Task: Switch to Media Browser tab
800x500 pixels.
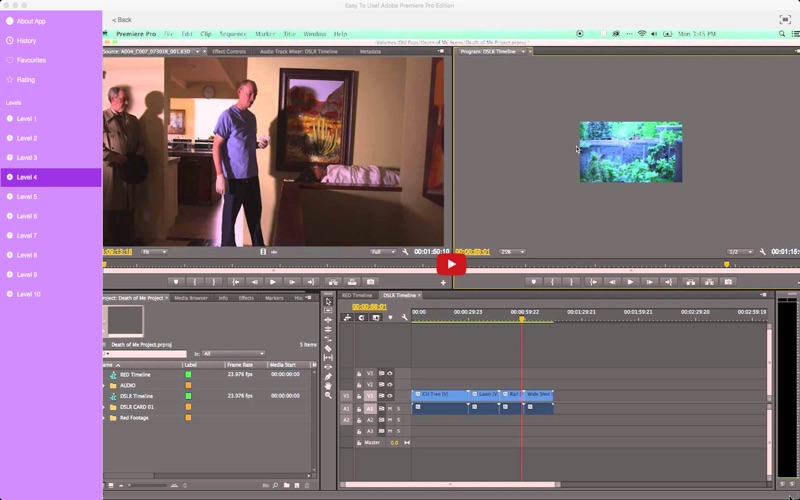Action: (191, 298)
